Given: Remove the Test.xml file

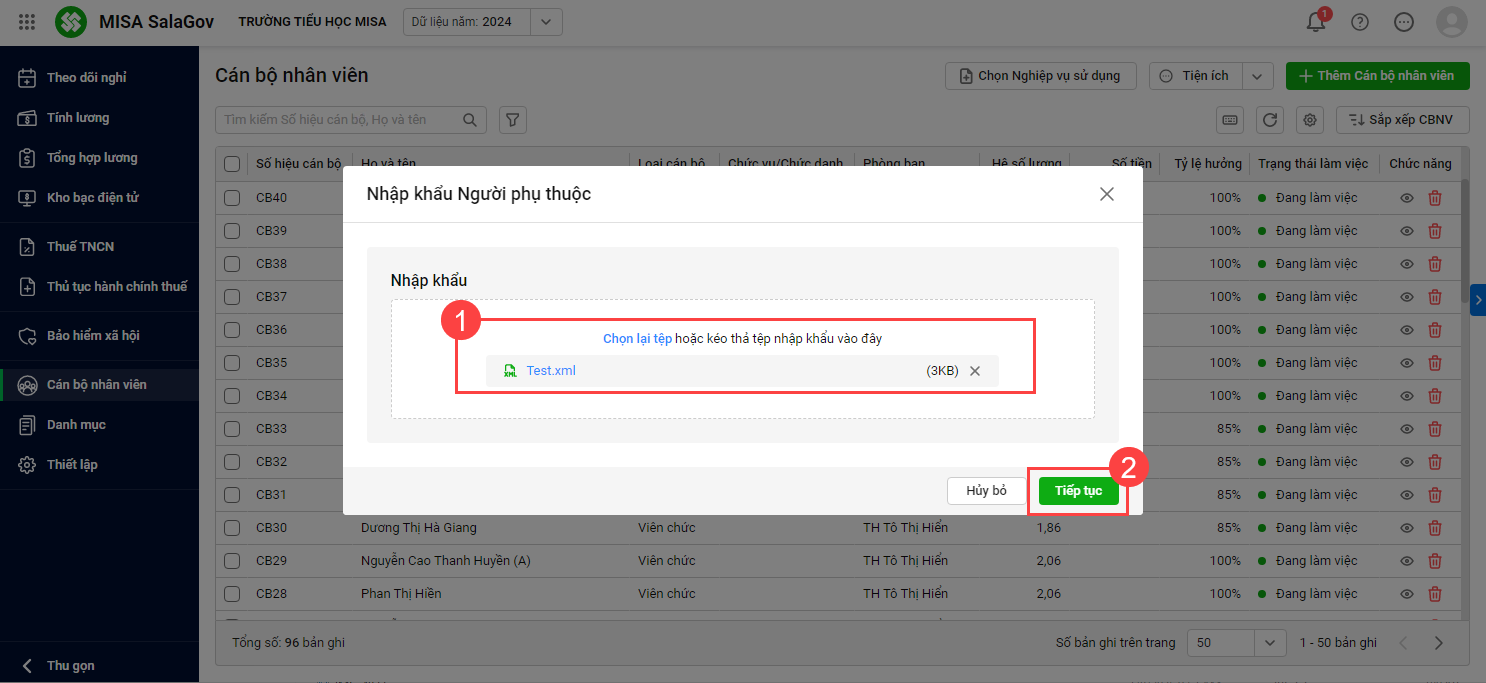Looking at the screenshot, I should (975, 371).
